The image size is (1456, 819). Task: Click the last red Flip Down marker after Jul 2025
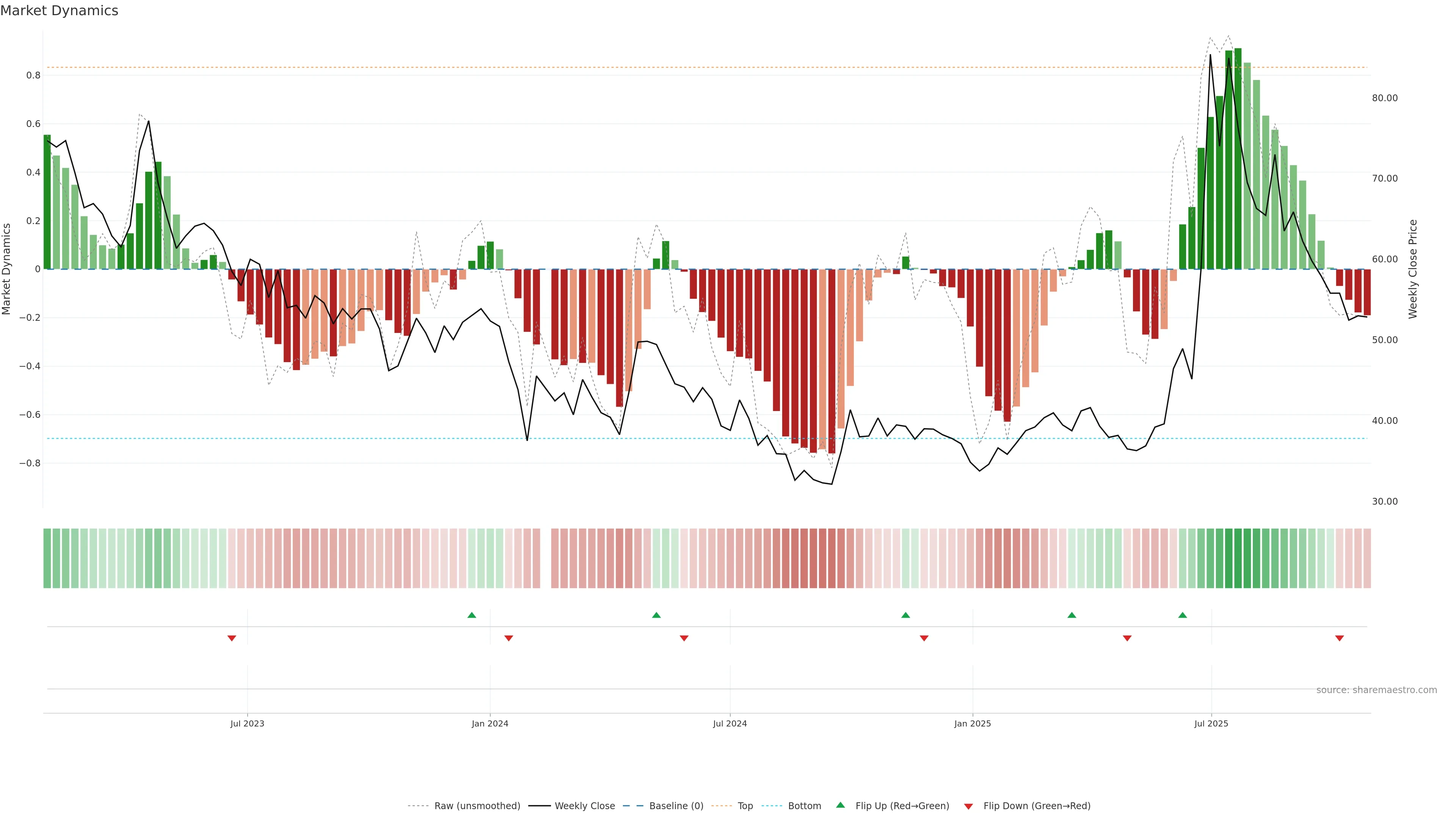coord(1339,638)
